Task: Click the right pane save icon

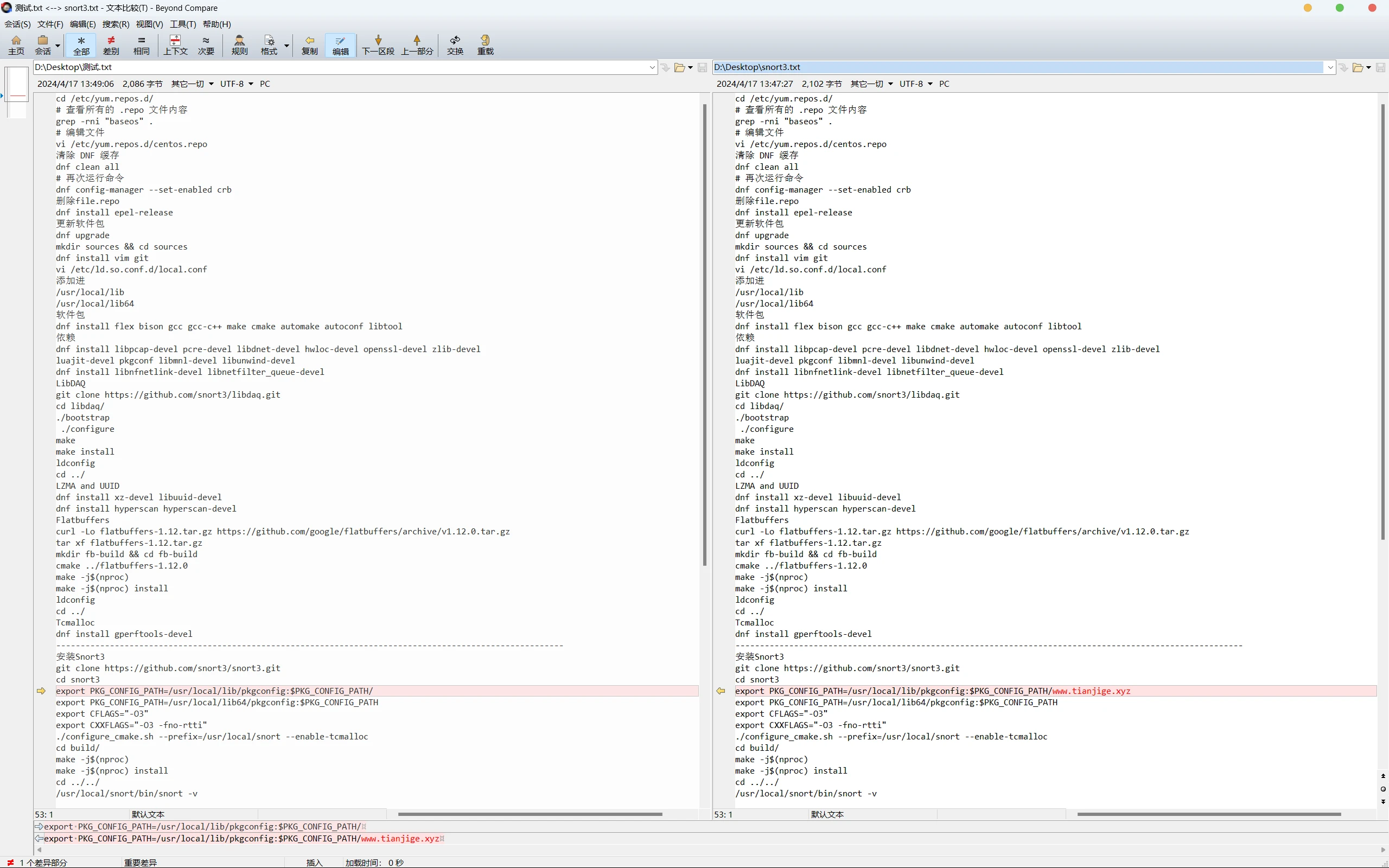Action: (1381, 68)
